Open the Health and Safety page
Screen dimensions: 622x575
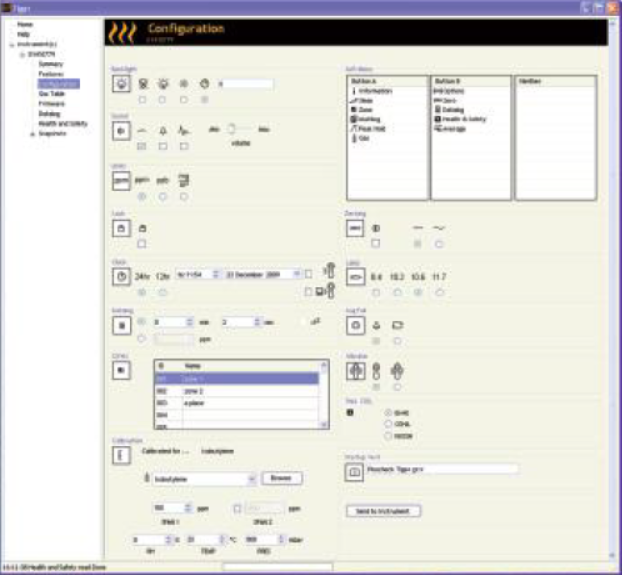point(63,124)
